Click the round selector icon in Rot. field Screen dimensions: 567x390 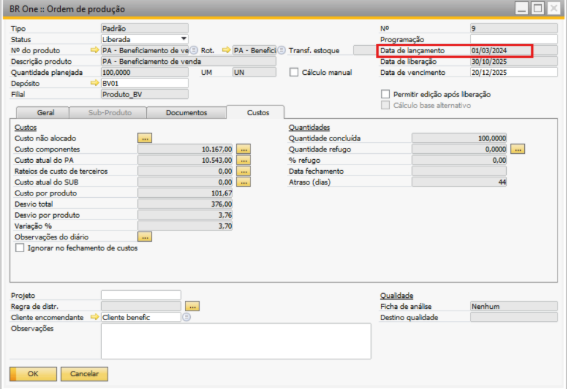click(281, 50)
